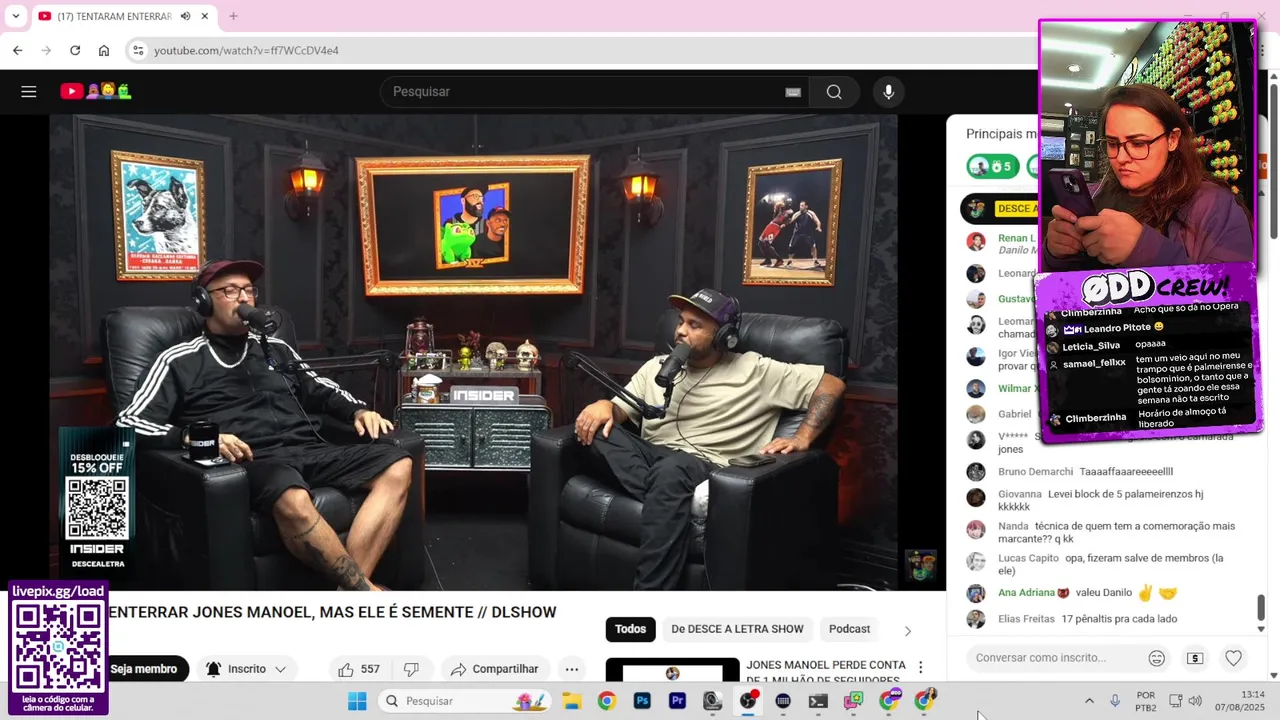Go to YouTube home via the logo

[x=96, y=92]
